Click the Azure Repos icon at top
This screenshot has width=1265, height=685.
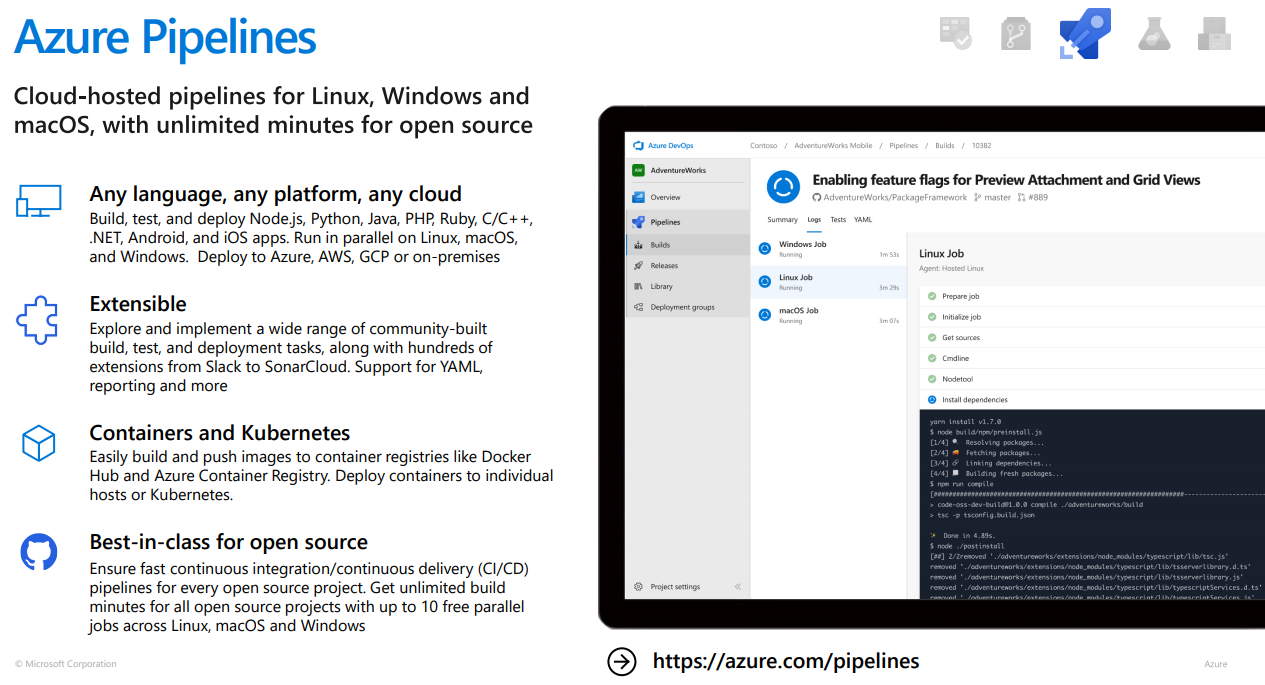[x=1015, y=34]
